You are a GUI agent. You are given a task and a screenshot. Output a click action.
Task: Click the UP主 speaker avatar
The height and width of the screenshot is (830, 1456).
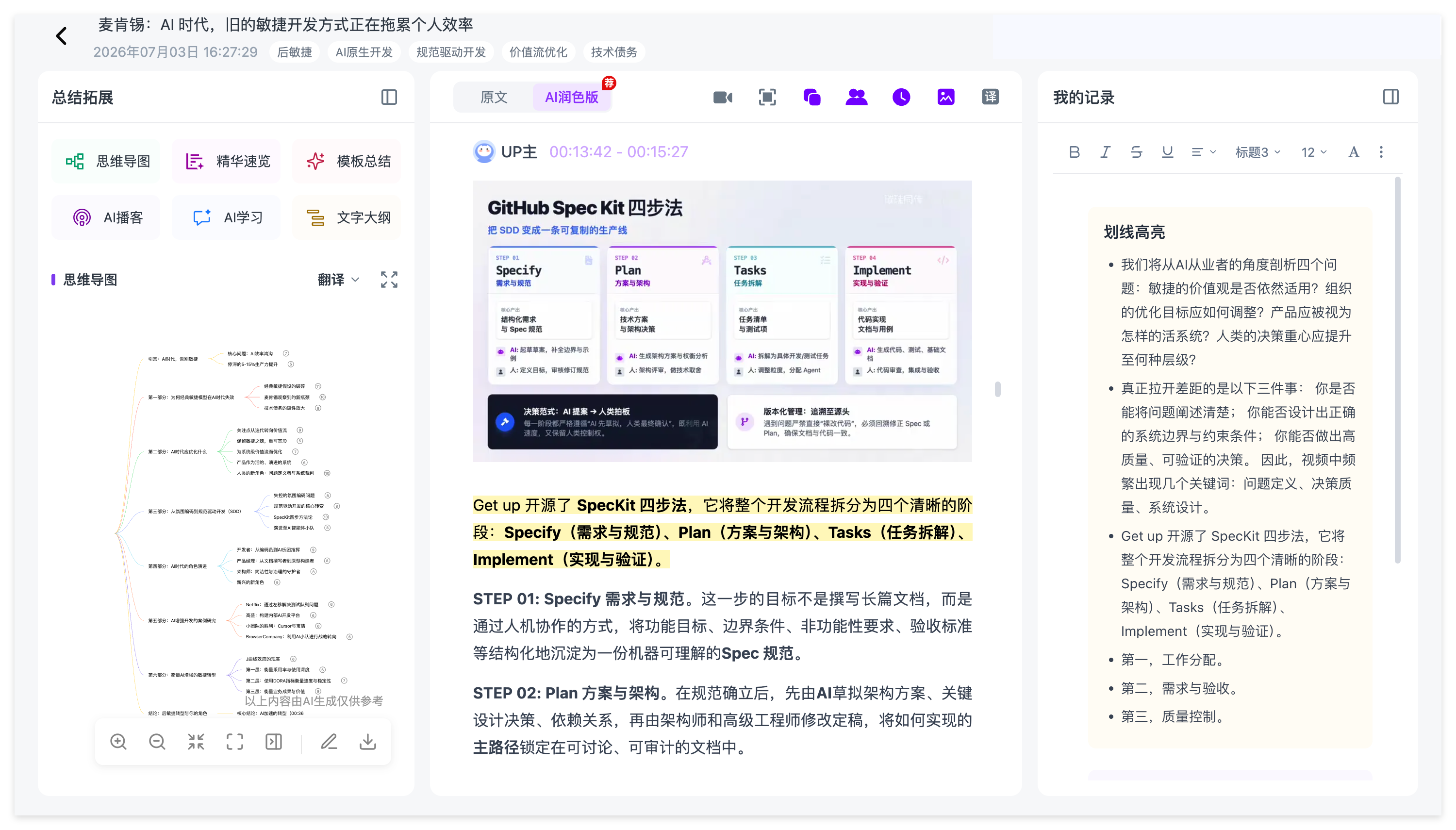484,151
